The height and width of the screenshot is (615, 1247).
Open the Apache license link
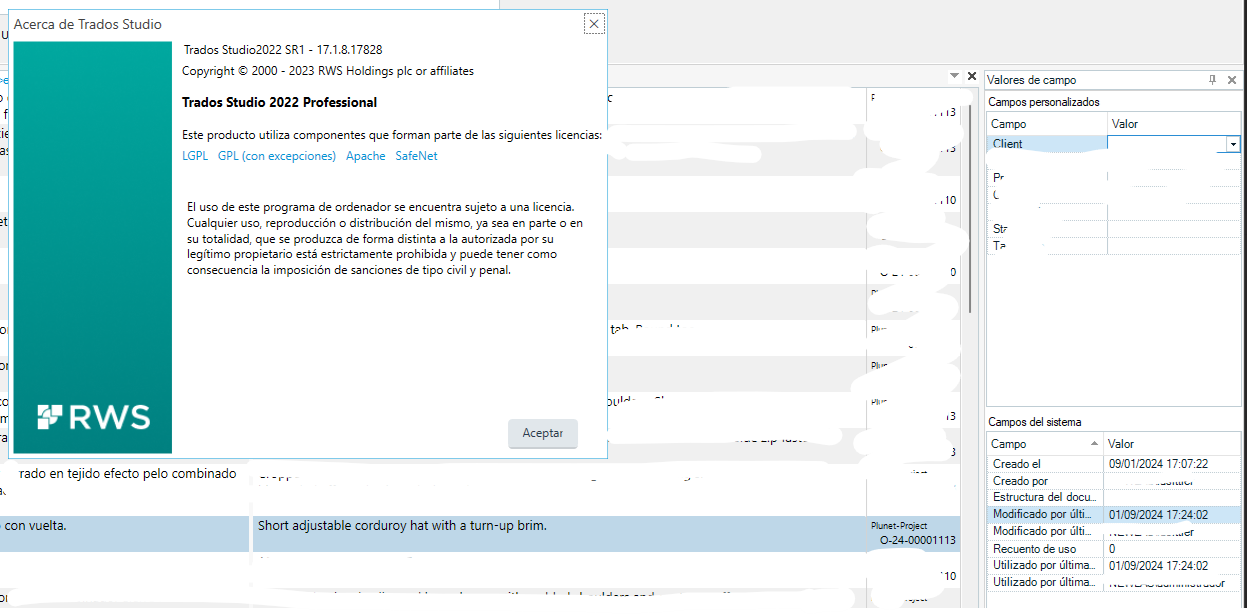click(365, 156)
